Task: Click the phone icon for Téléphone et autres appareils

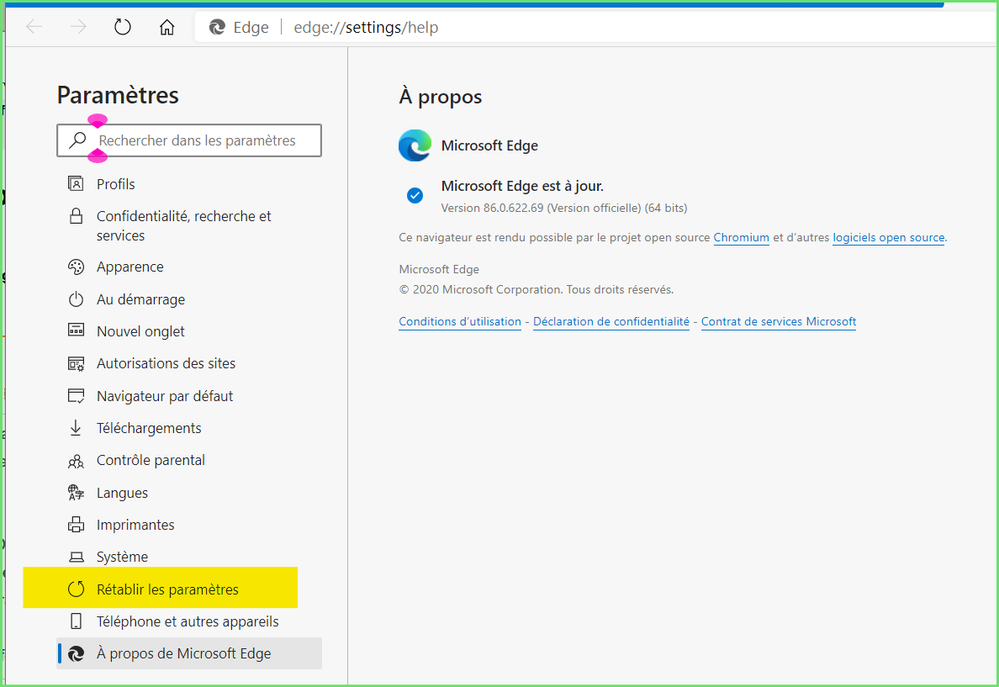Action: [x=76, y=621]
